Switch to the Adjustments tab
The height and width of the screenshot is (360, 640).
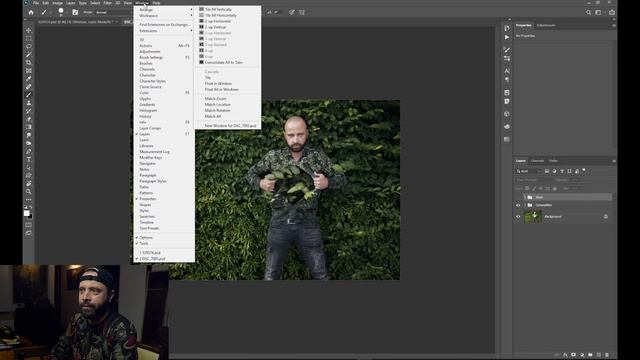(x=546, y=25)
